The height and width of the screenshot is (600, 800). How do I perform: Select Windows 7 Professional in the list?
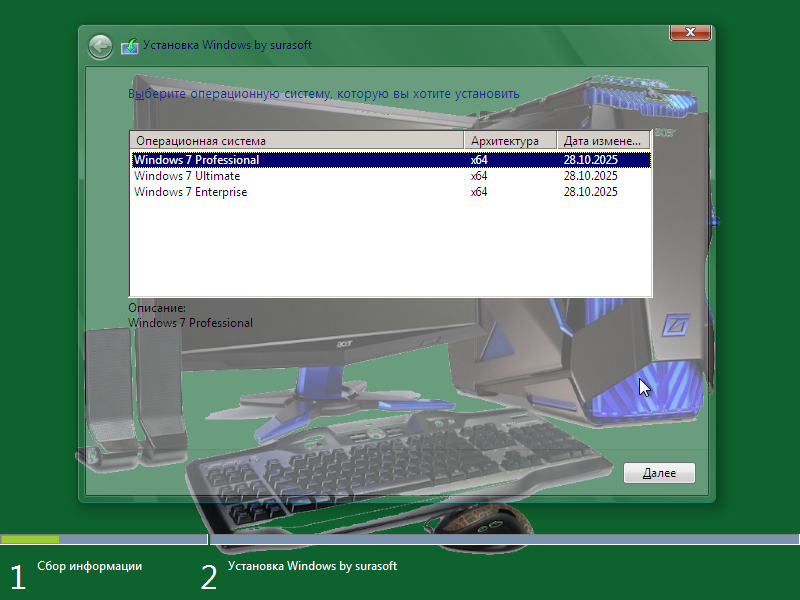(x=197, y=160)
